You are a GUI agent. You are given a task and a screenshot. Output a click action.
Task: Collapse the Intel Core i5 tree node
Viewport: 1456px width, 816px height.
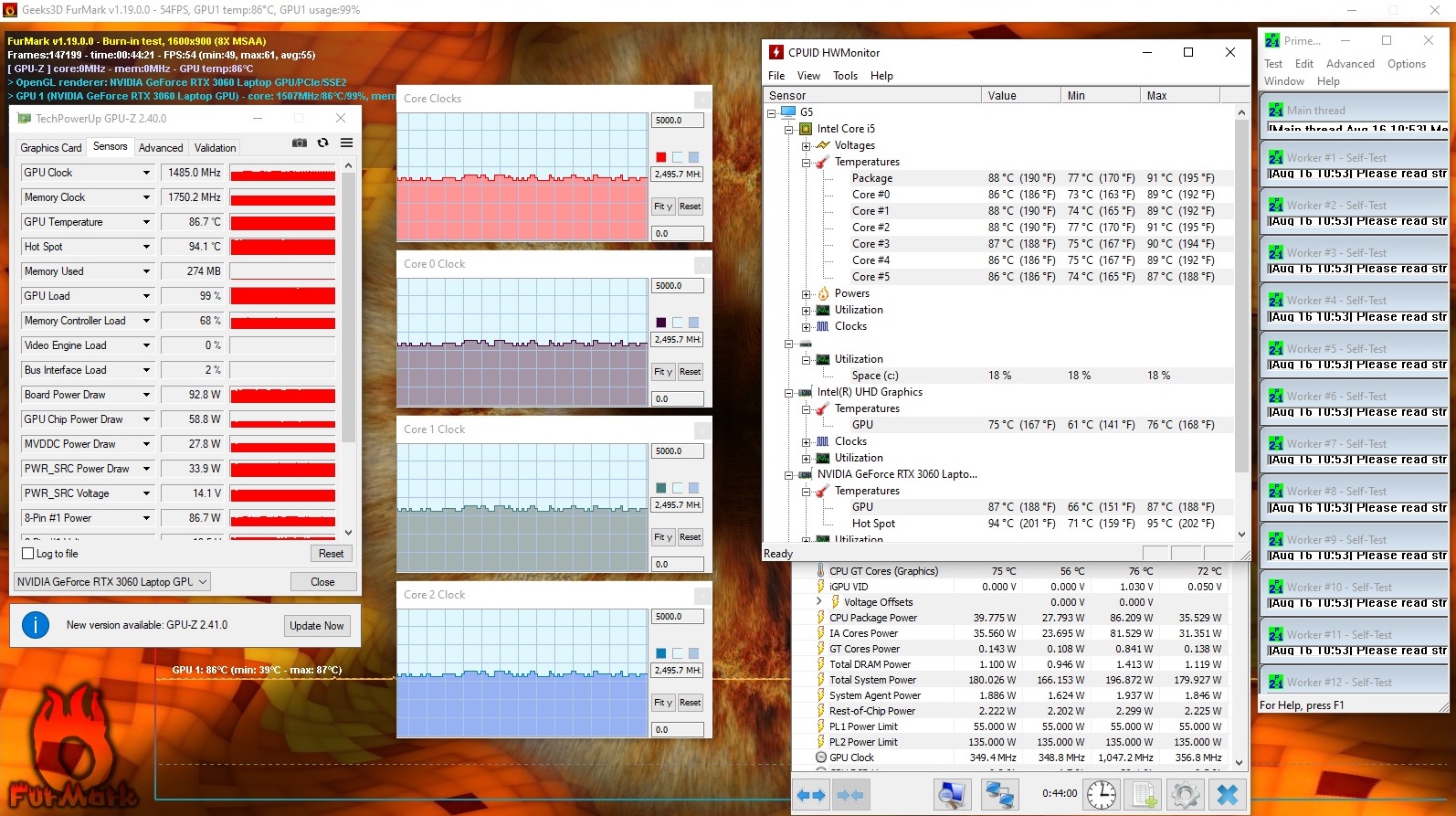point(788,129)
